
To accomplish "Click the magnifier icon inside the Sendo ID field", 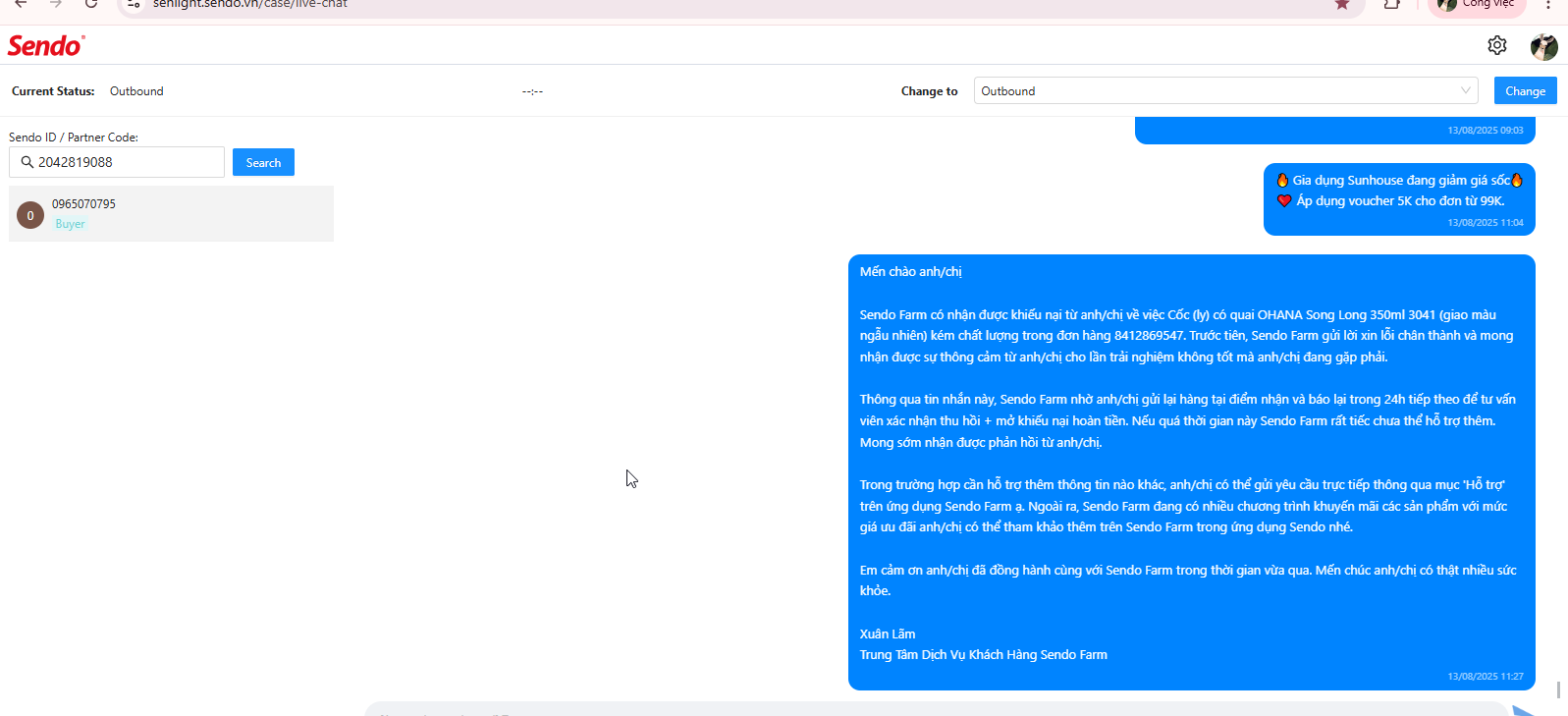I will point(27,162).
